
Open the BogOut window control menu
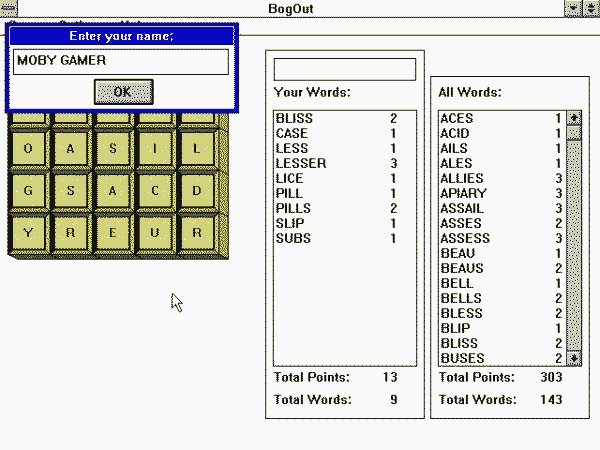click(9, 9)
